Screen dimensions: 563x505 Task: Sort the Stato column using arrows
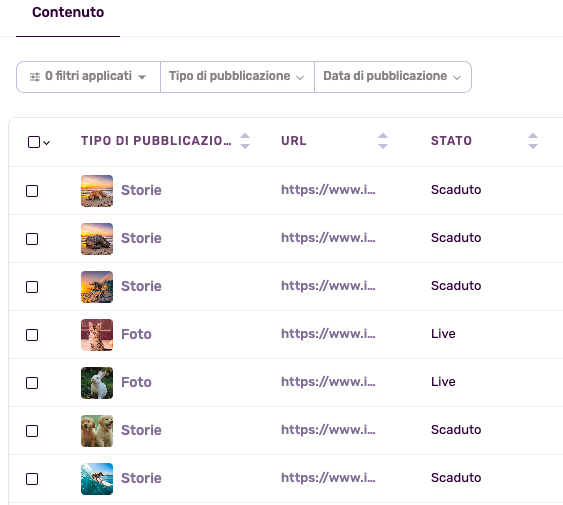(533, 141)
